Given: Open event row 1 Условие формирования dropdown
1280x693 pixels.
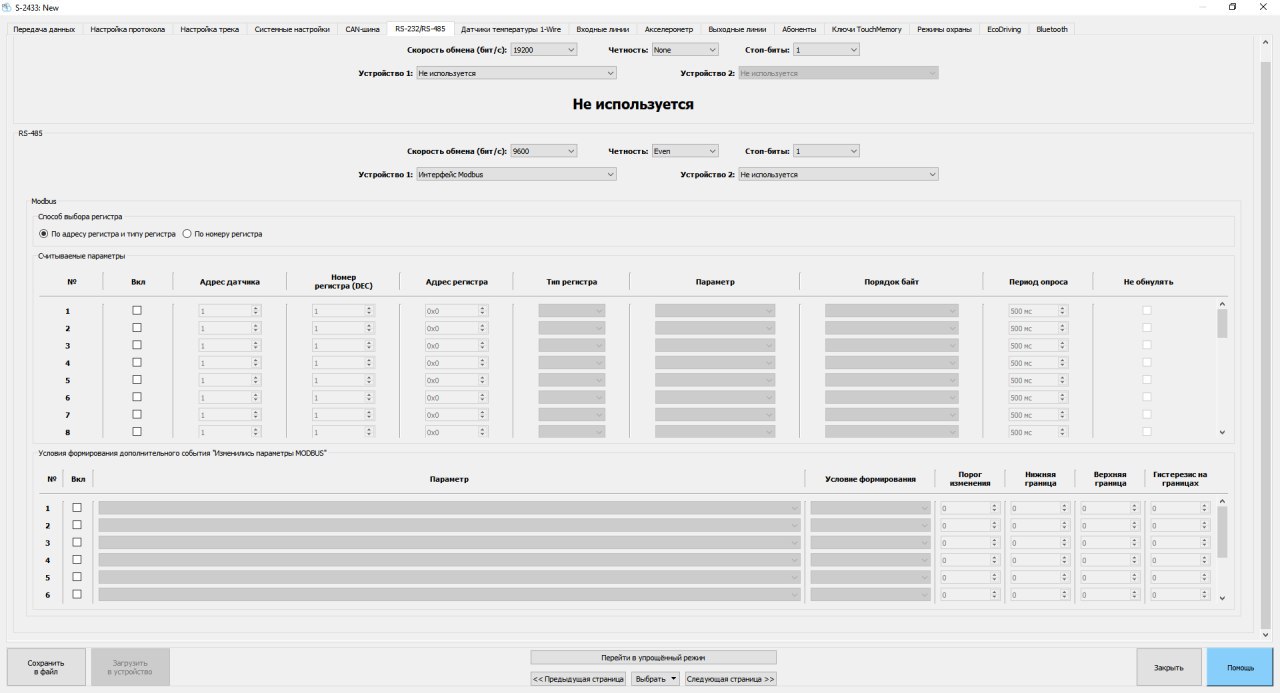Looking at the screenshot, I should (871, 508).
